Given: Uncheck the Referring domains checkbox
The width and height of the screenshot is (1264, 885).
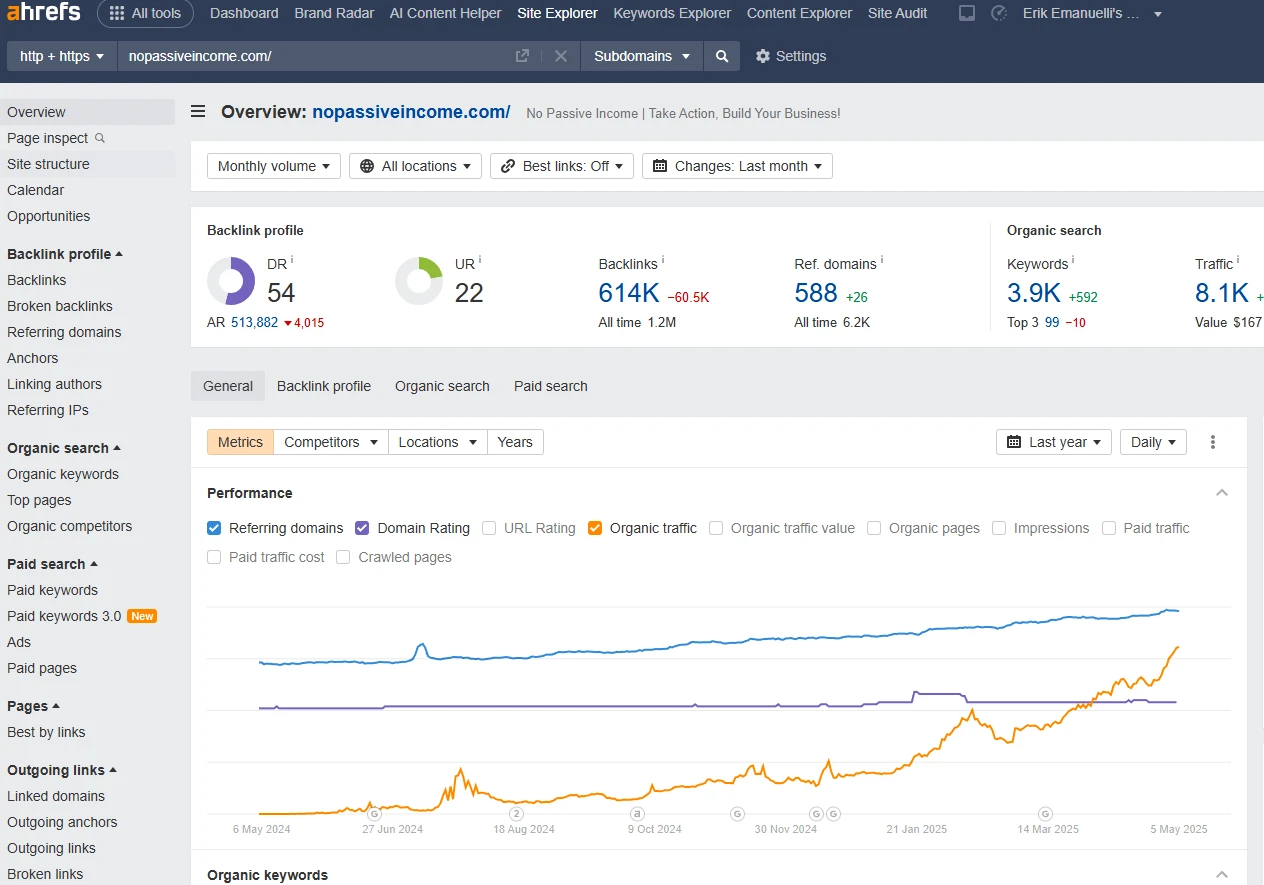Looking at the screenshot, I should 214,528.
